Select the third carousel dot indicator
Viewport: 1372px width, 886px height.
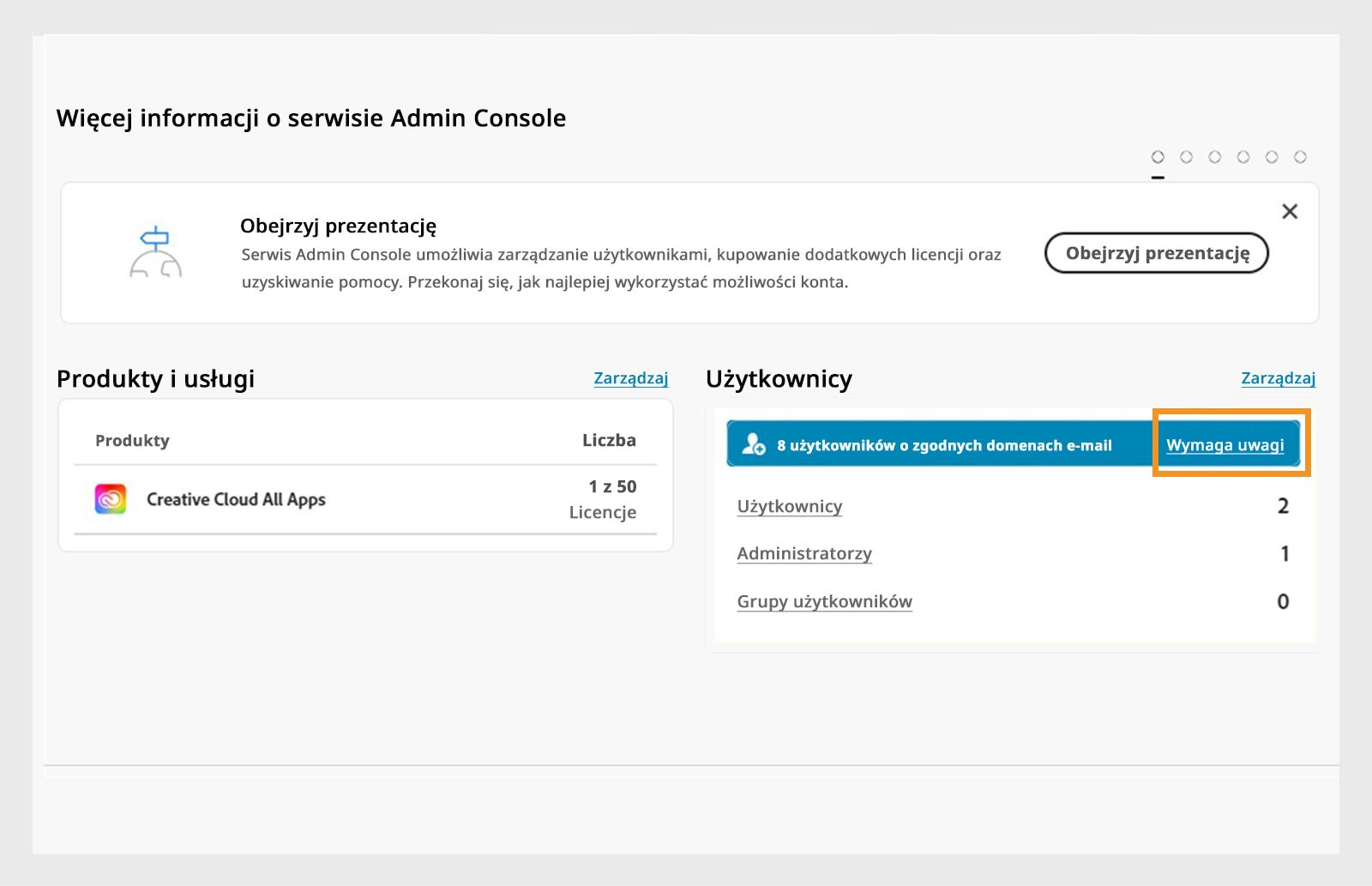1214,157
